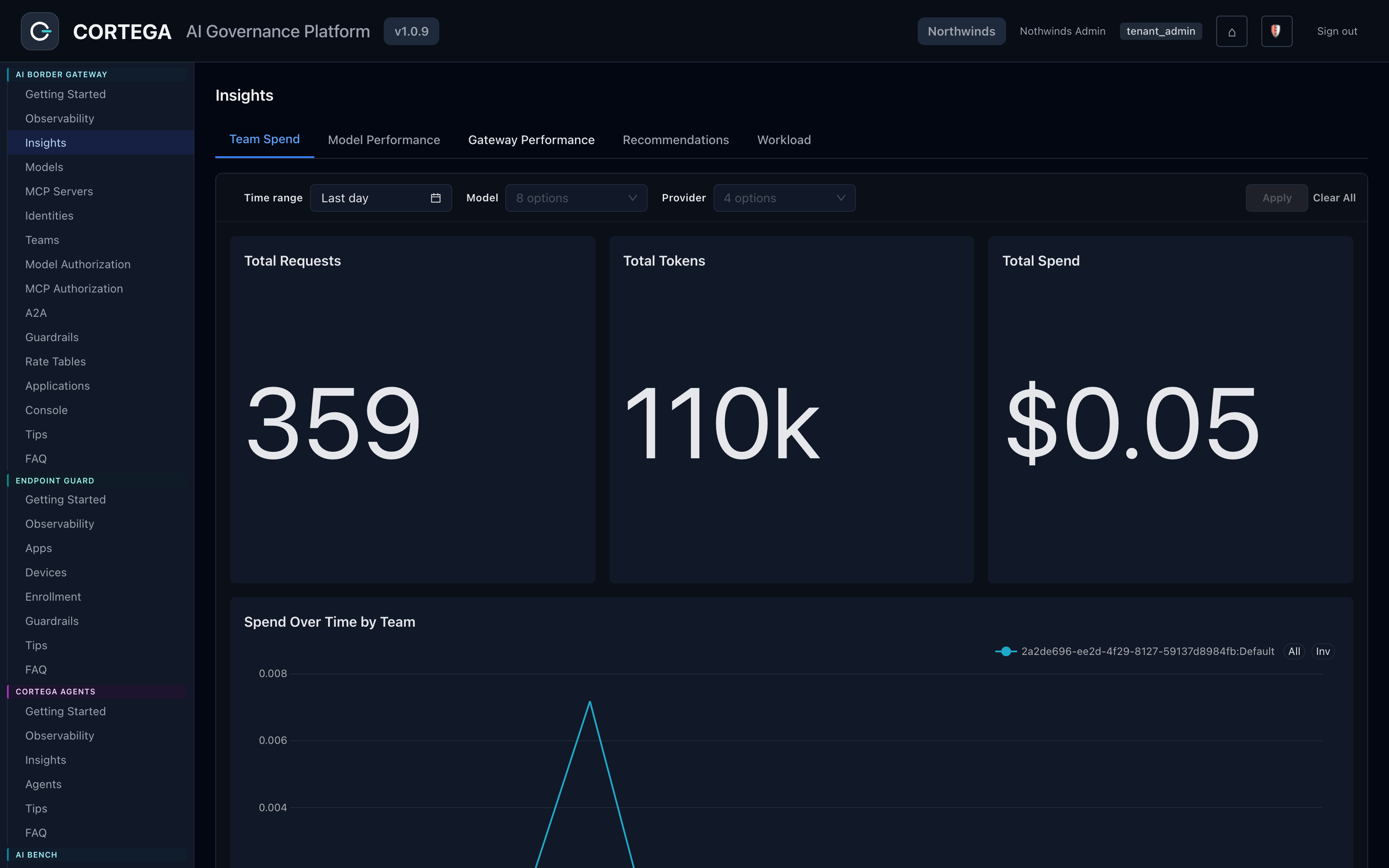
Task: Open MCP Servers in the sidebar
Action: pos(100,191)
